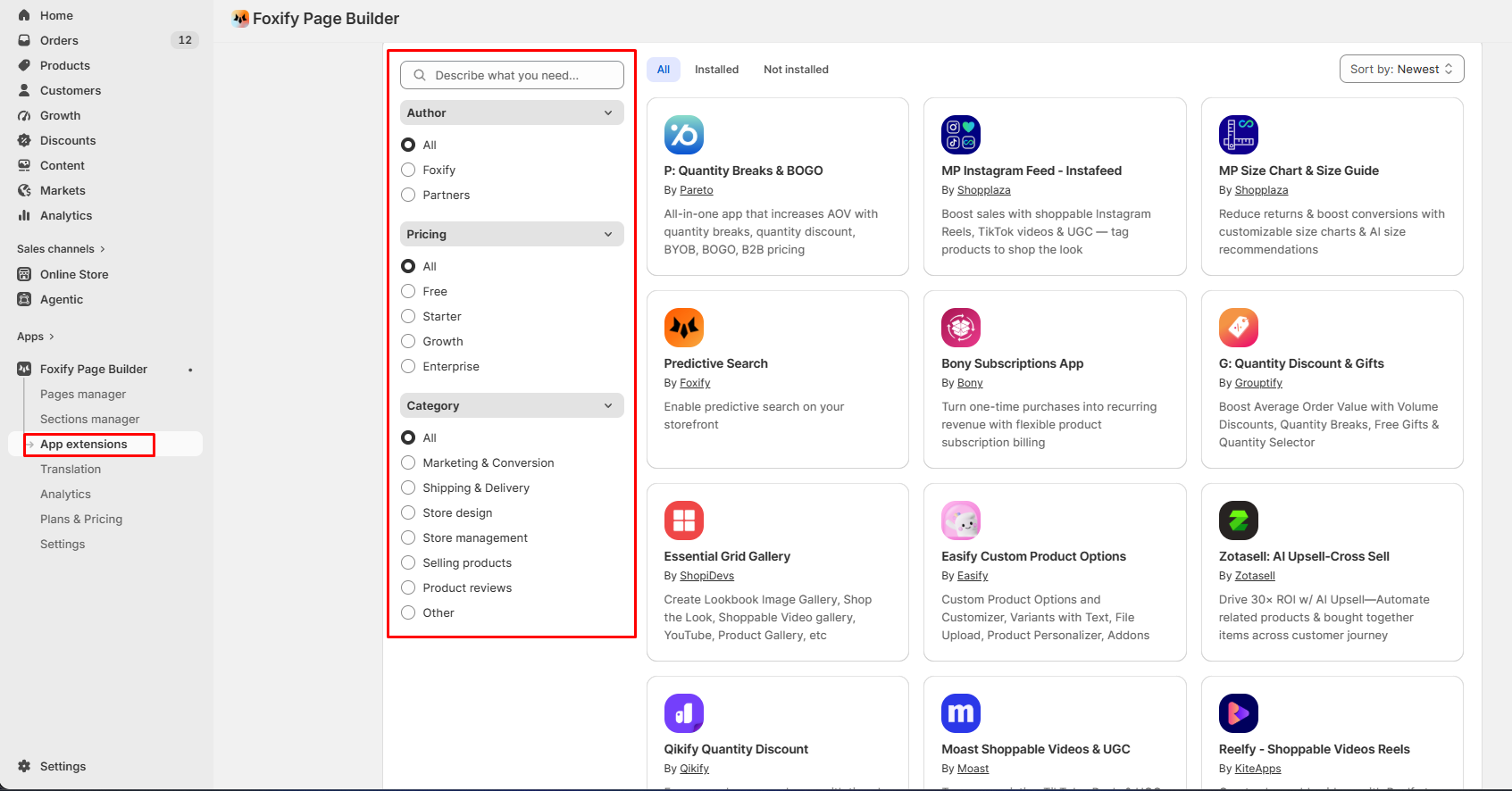Switch to the Installed tab

coord(716,70)
